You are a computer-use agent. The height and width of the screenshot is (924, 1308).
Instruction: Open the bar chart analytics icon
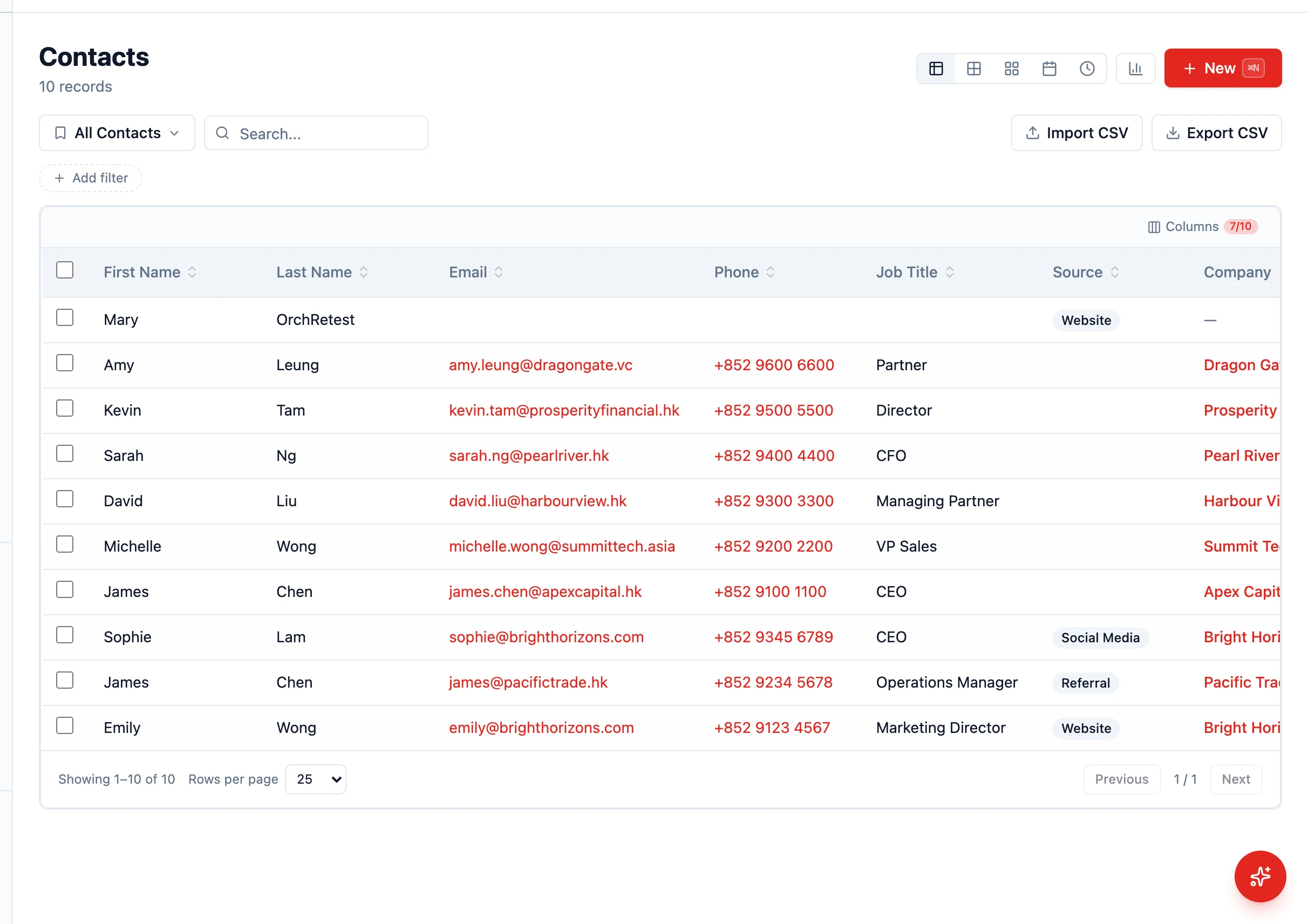[x=1135, y=69]
